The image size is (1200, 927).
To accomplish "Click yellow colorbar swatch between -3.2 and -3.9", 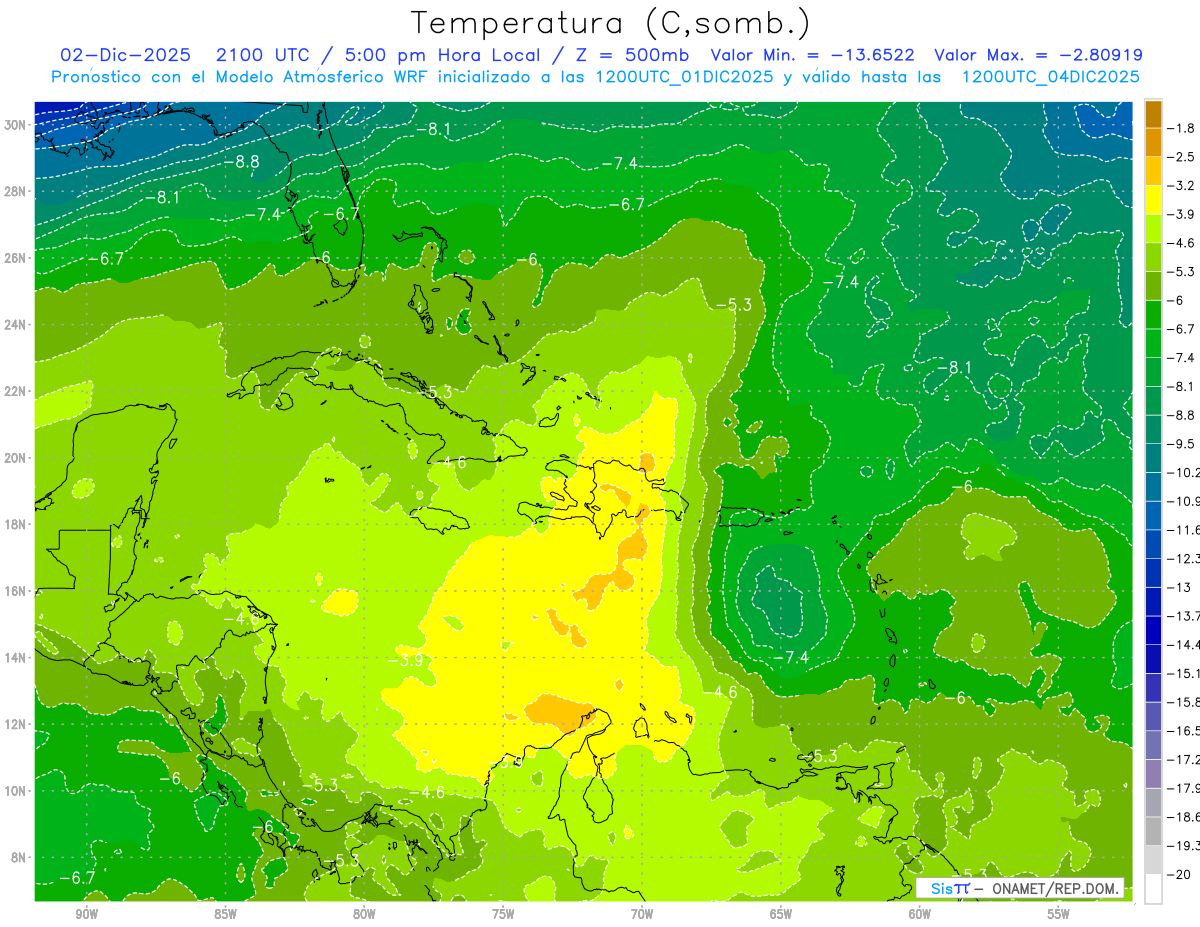I will (x=1153, y=200).
